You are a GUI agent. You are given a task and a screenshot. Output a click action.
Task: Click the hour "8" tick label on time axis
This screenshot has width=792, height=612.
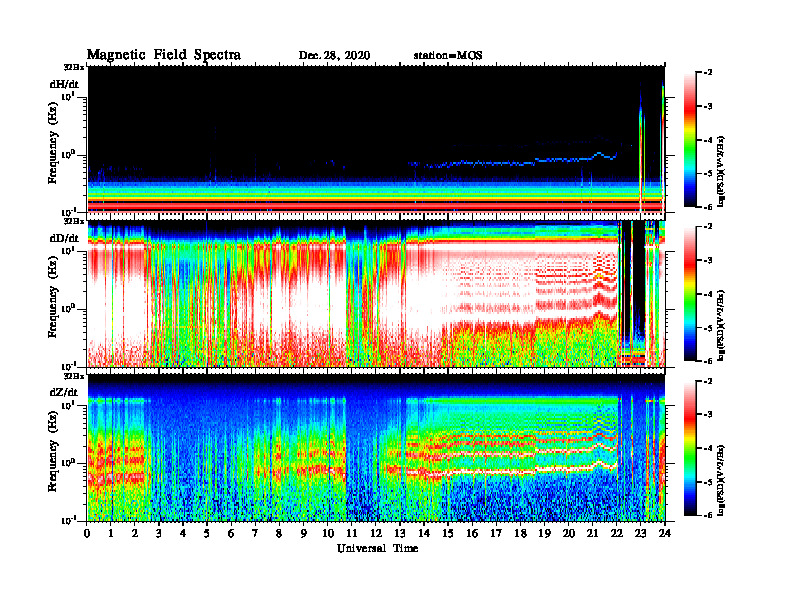(x=279, y=534)
